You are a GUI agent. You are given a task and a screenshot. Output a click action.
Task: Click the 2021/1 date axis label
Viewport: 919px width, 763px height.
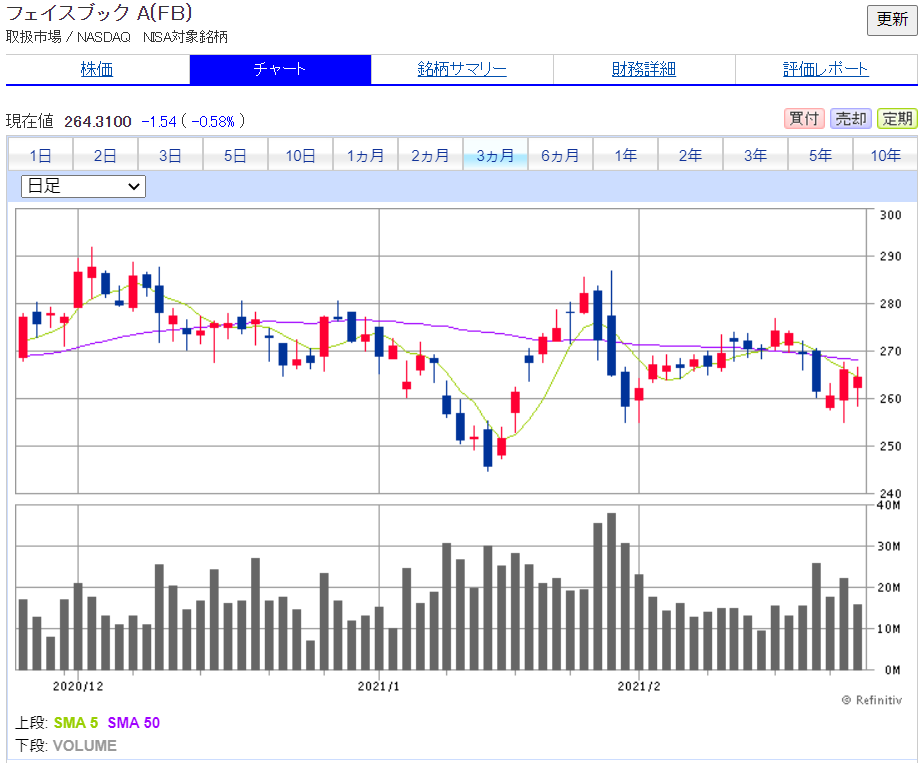point(379,686)
